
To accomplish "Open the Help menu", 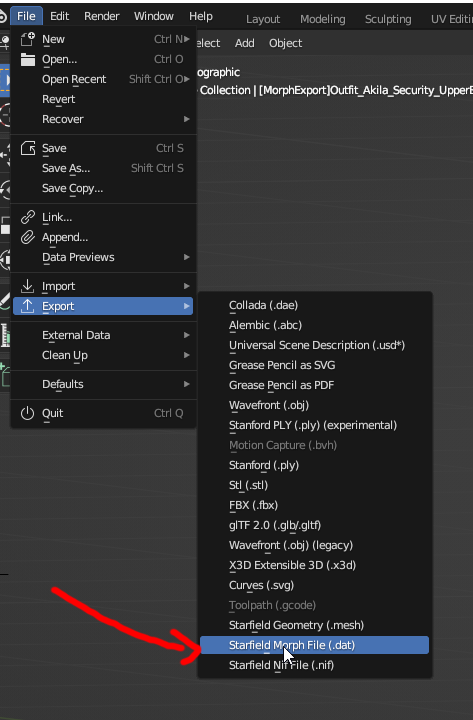I will (201, 16).
